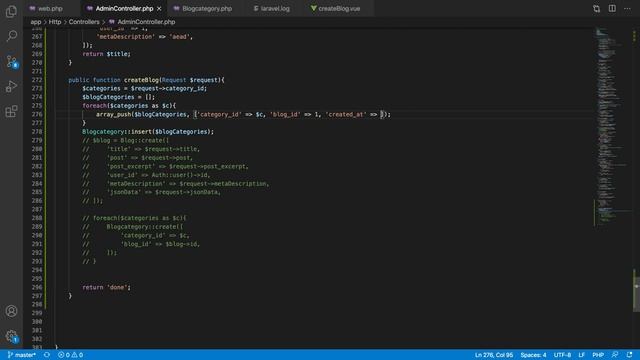Change the UTF-8 file encoding

click(562, 355)
